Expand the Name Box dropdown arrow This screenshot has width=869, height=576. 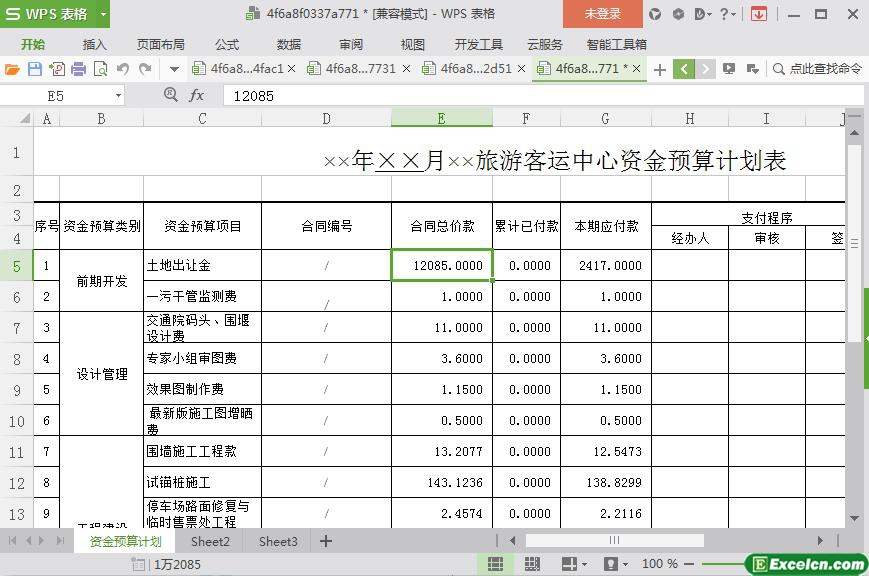coord(118,95)
